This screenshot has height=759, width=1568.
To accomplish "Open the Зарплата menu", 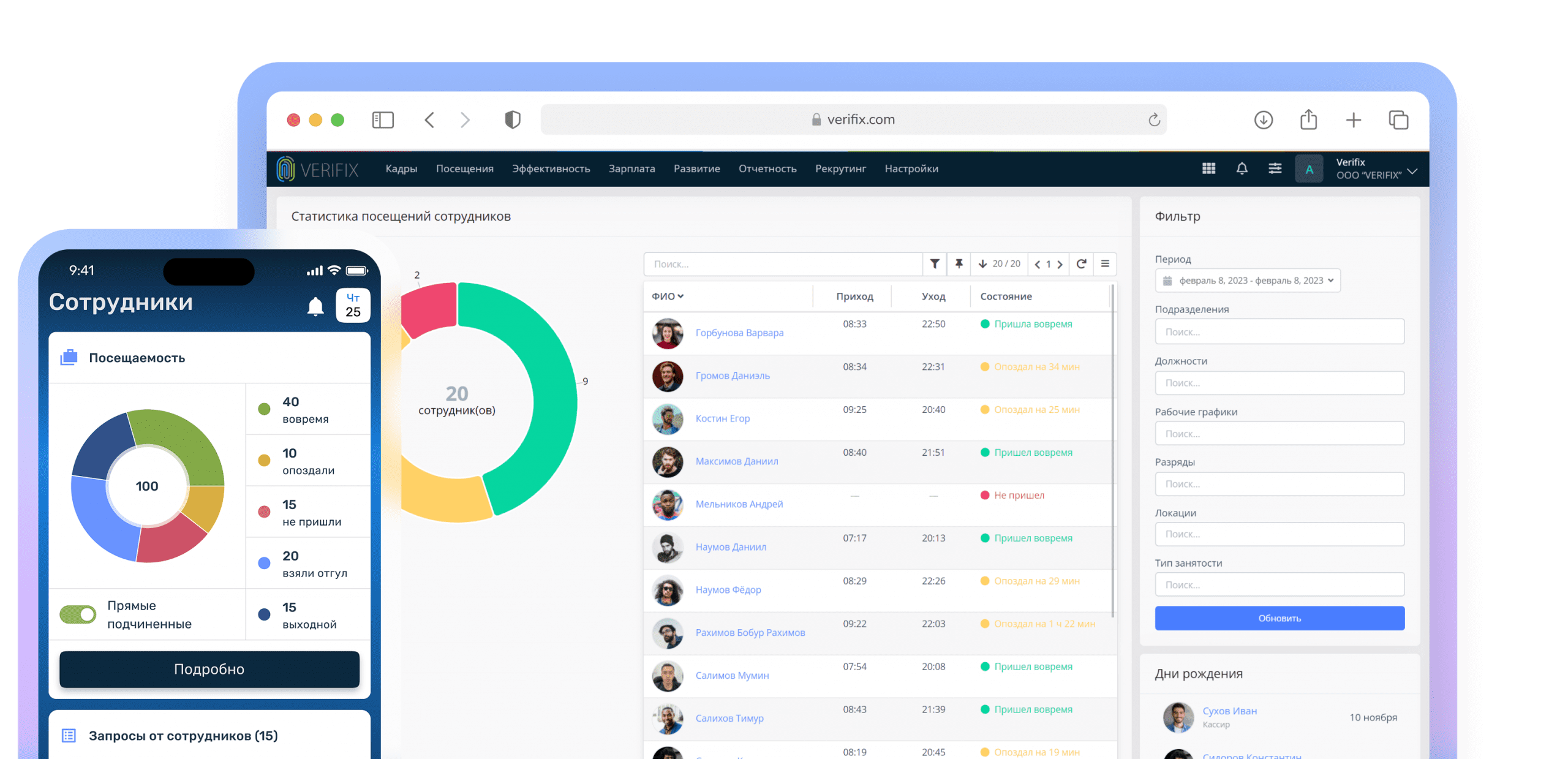I will pyautogui.click(x=631, y=169).
